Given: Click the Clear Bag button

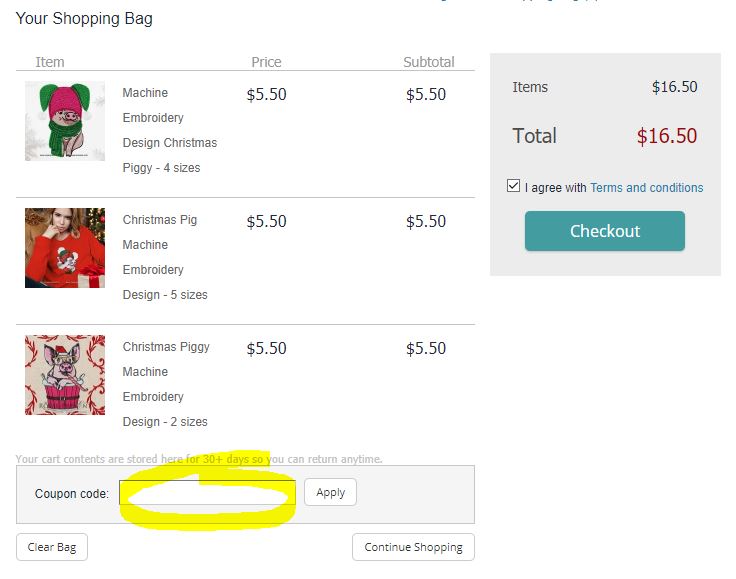Looking at the screenshot, I should [x=52, y=547].
